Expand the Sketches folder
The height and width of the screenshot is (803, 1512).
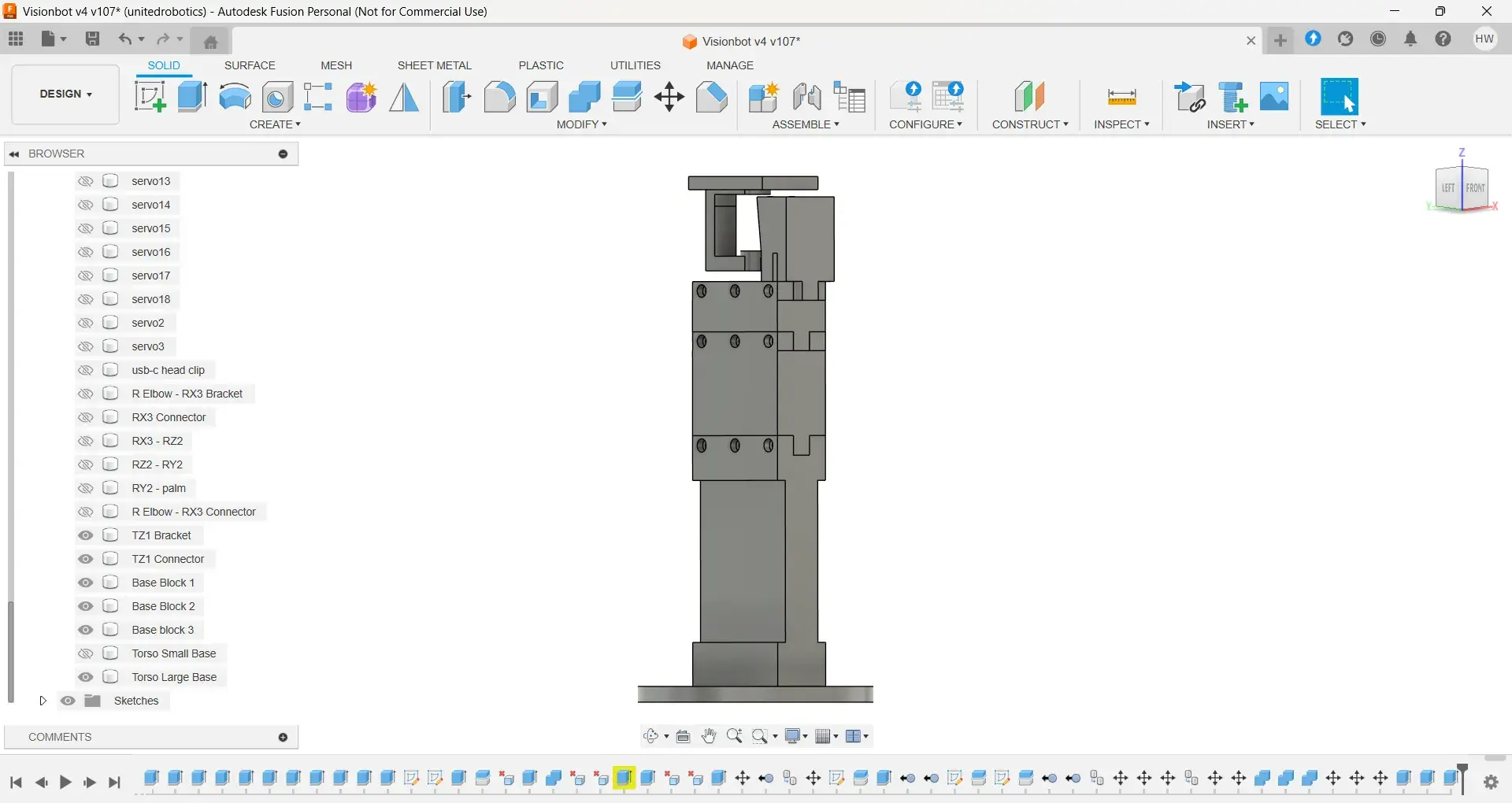click(43, 701)
